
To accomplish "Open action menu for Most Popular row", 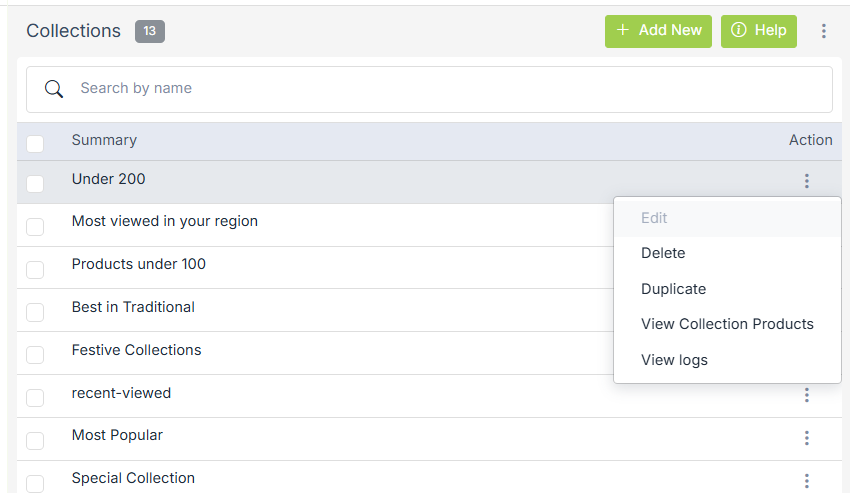I will pos(806,438).
